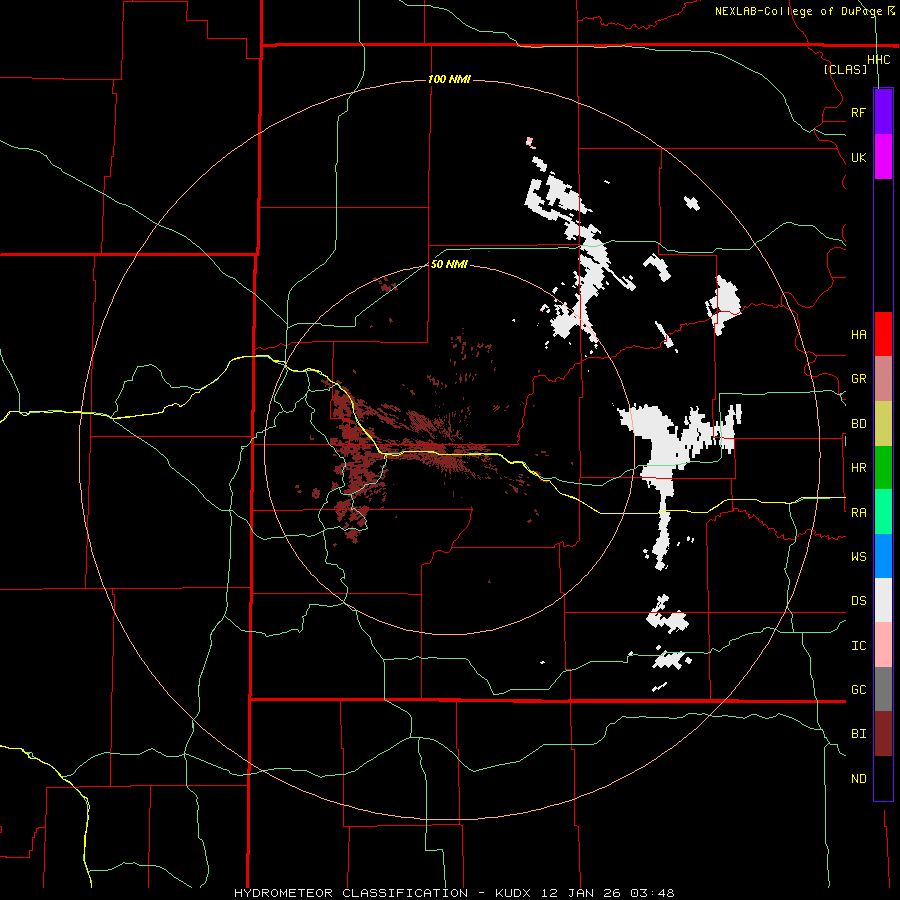Click the UK magenta legend color swatch
900x900 pixels.
[883, 157]
